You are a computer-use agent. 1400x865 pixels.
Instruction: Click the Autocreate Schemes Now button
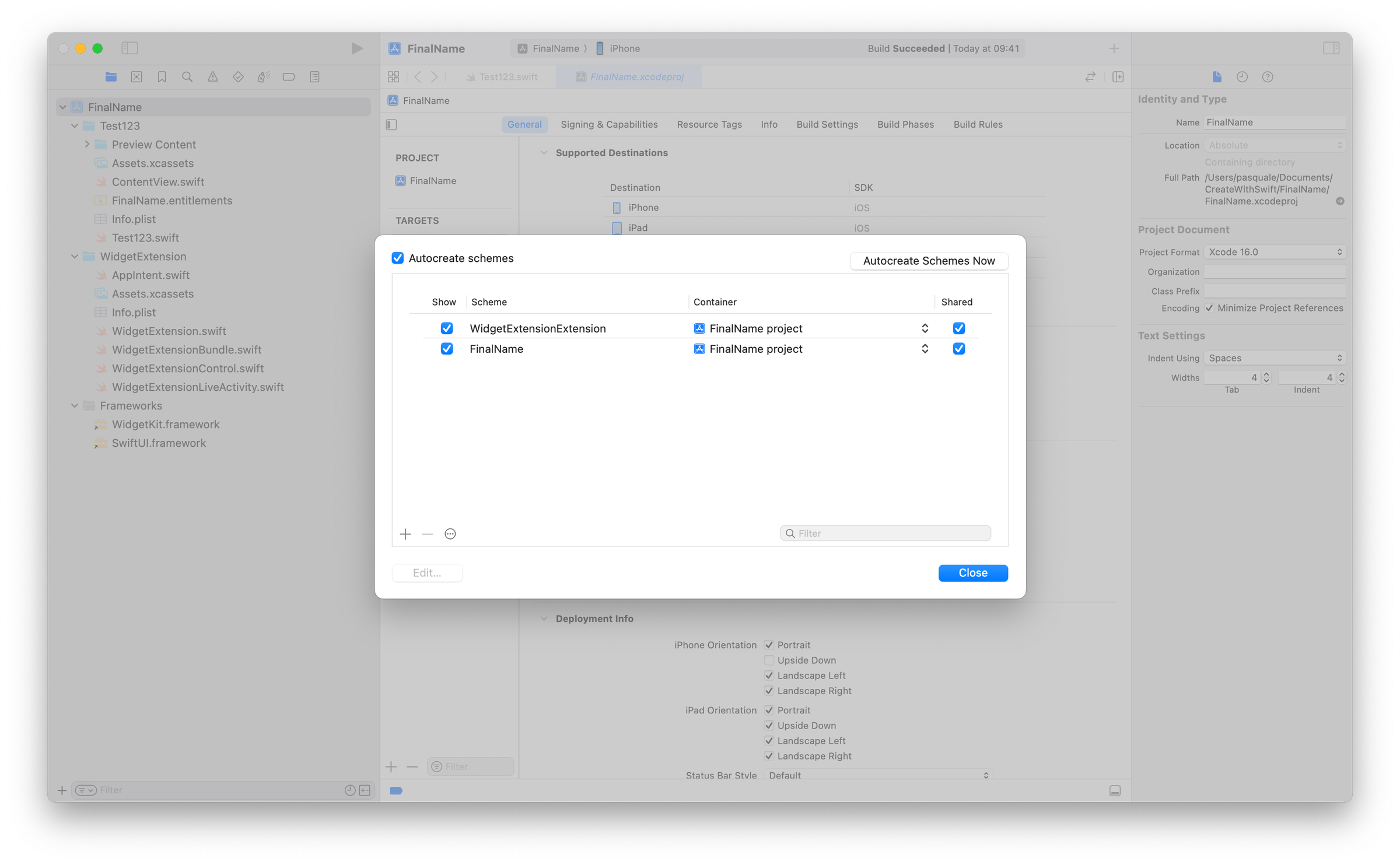coord(929,261)
